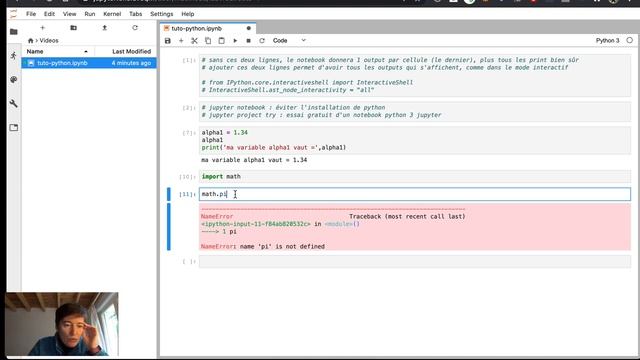Image resolution: width=640 pixels, height=360 pixels.
Task: Click the NameError traceback output area
Action: [x=415, y=227]
